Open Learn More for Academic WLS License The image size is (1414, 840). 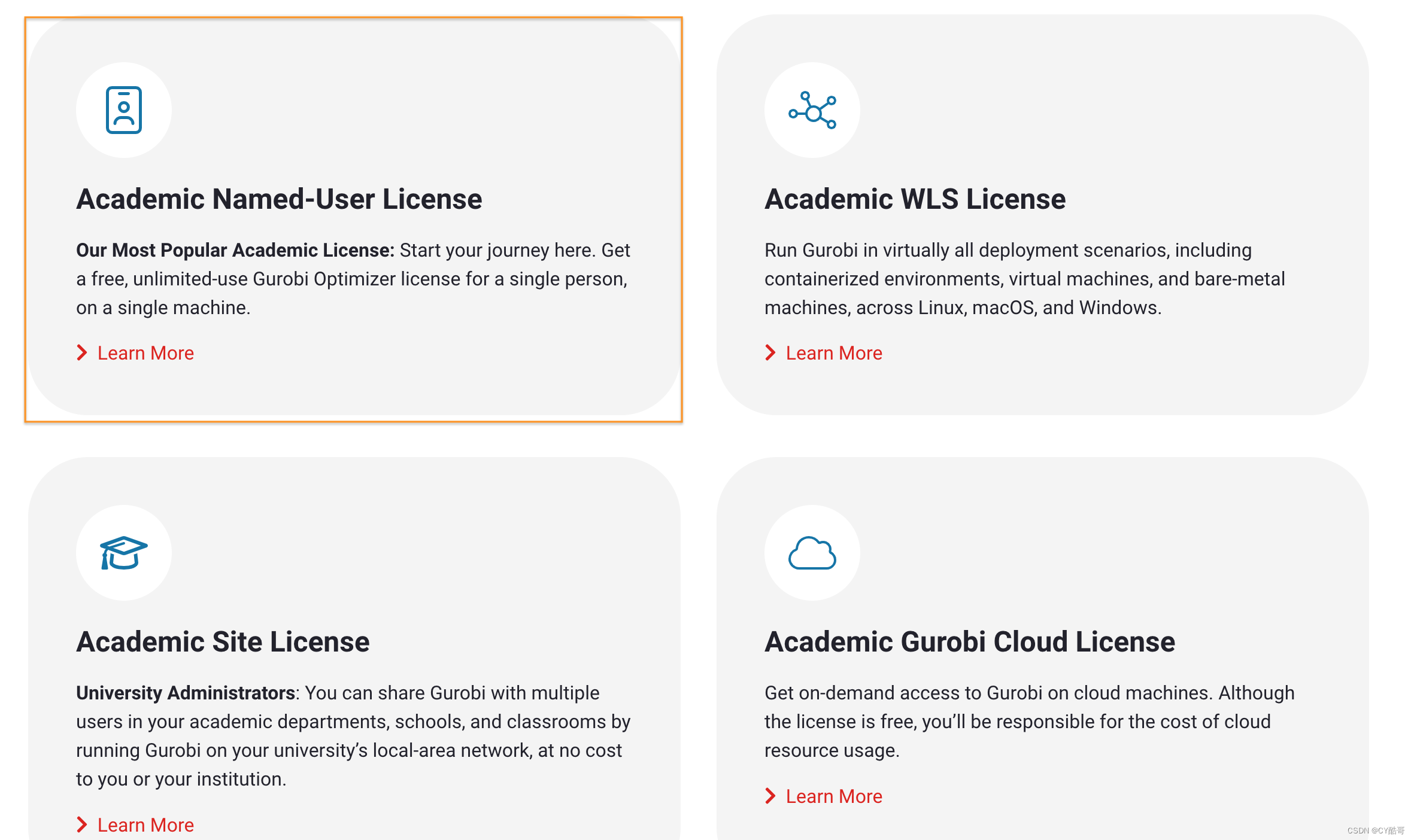pyautogui.click(x=834, y=353)
